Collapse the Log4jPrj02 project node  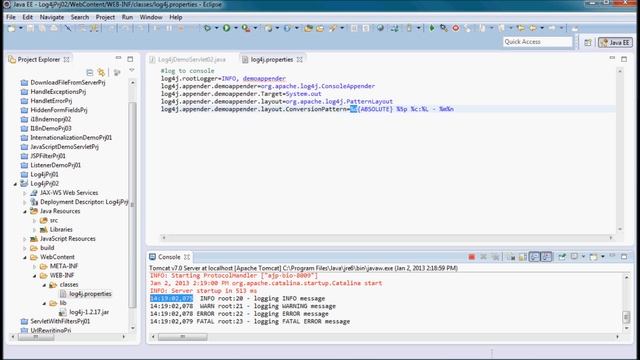pos(16,184)
